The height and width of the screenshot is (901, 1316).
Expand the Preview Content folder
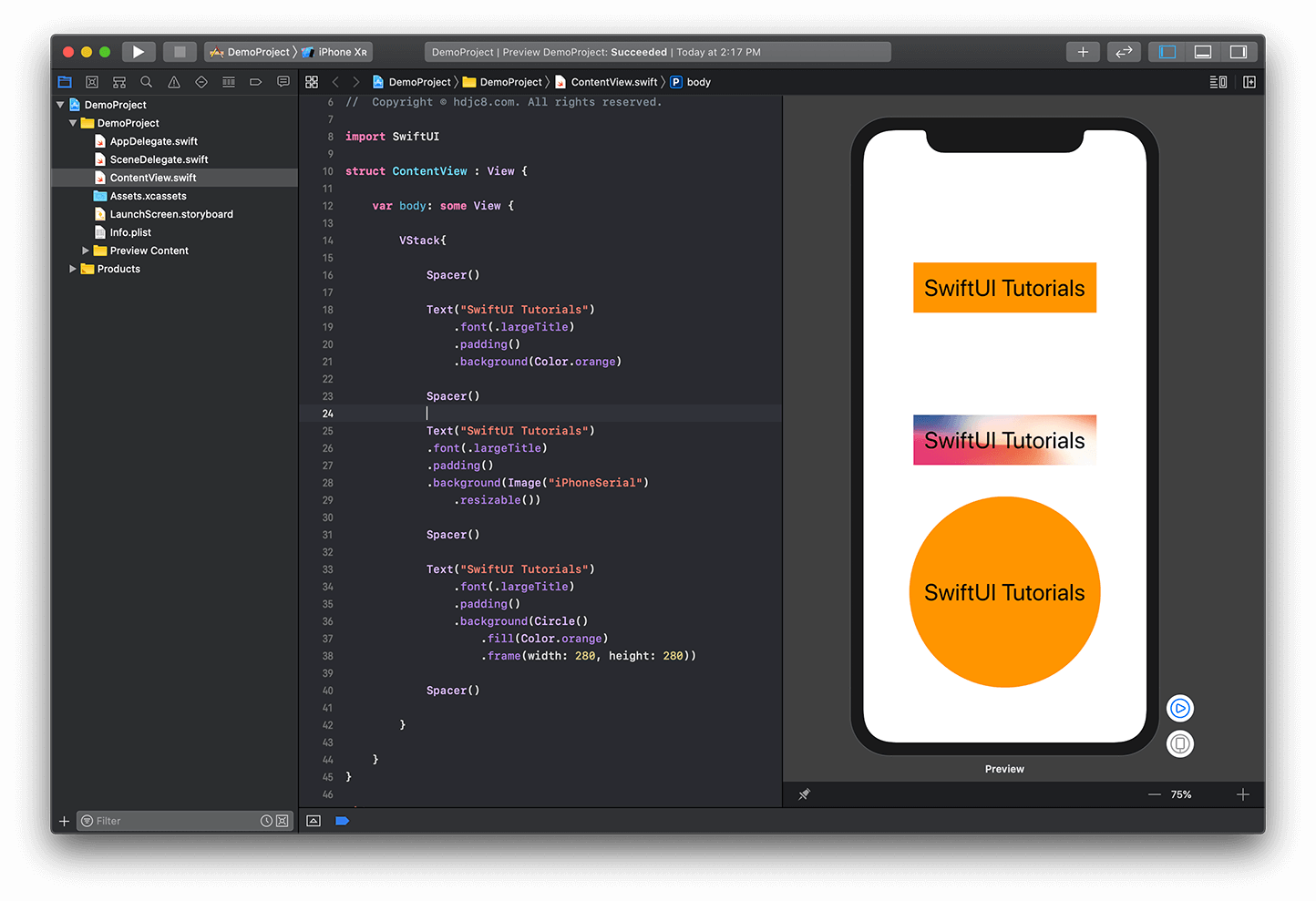tap(86, 251)
